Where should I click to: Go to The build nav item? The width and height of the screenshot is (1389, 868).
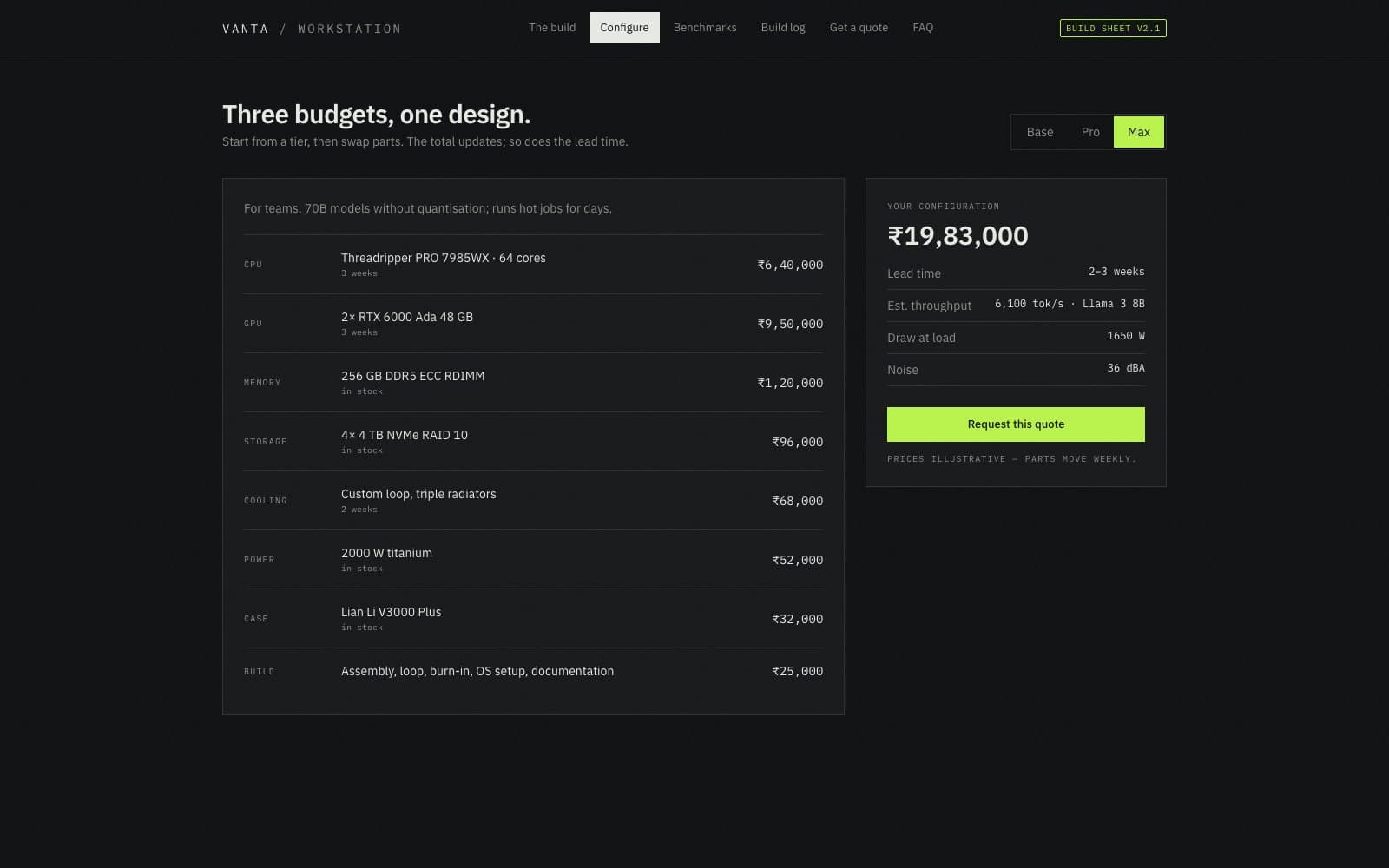pos(552,28)
